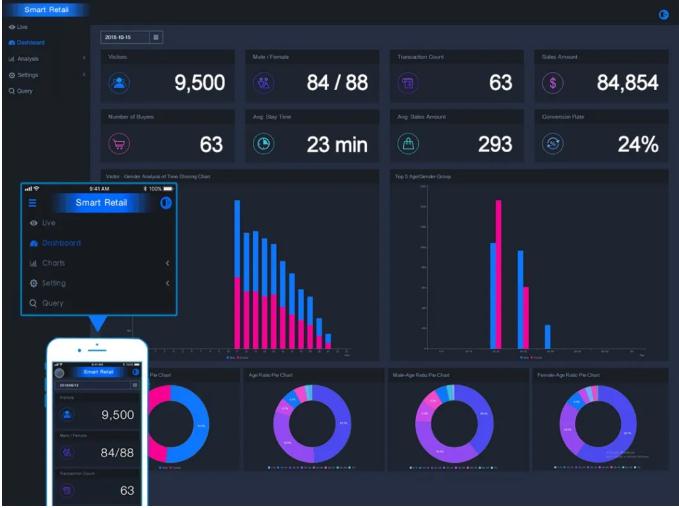Click the Visitors person icon
The height and width of the screenshot is (508, 679).
coord(120,84)
